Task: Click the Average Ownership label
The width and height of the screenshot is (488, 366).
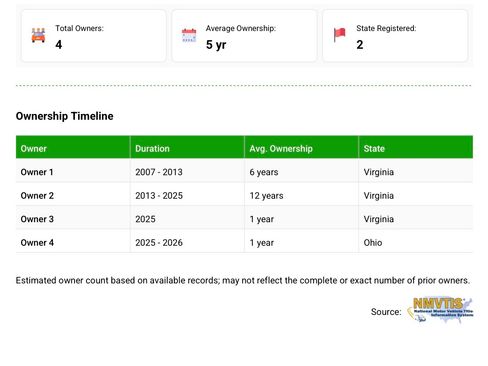Action: pos(241,28)
